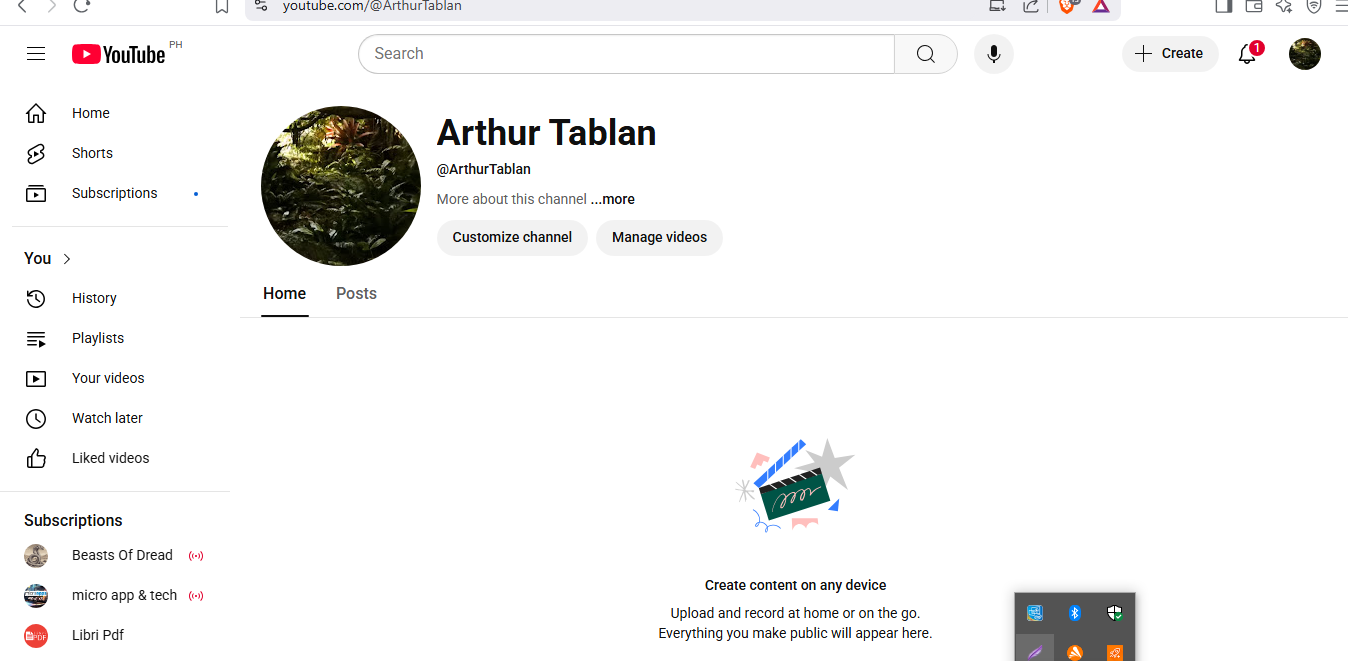Click the Subscriptions section heading
This screenshot has height=661, width=1348.
[73, 521]
